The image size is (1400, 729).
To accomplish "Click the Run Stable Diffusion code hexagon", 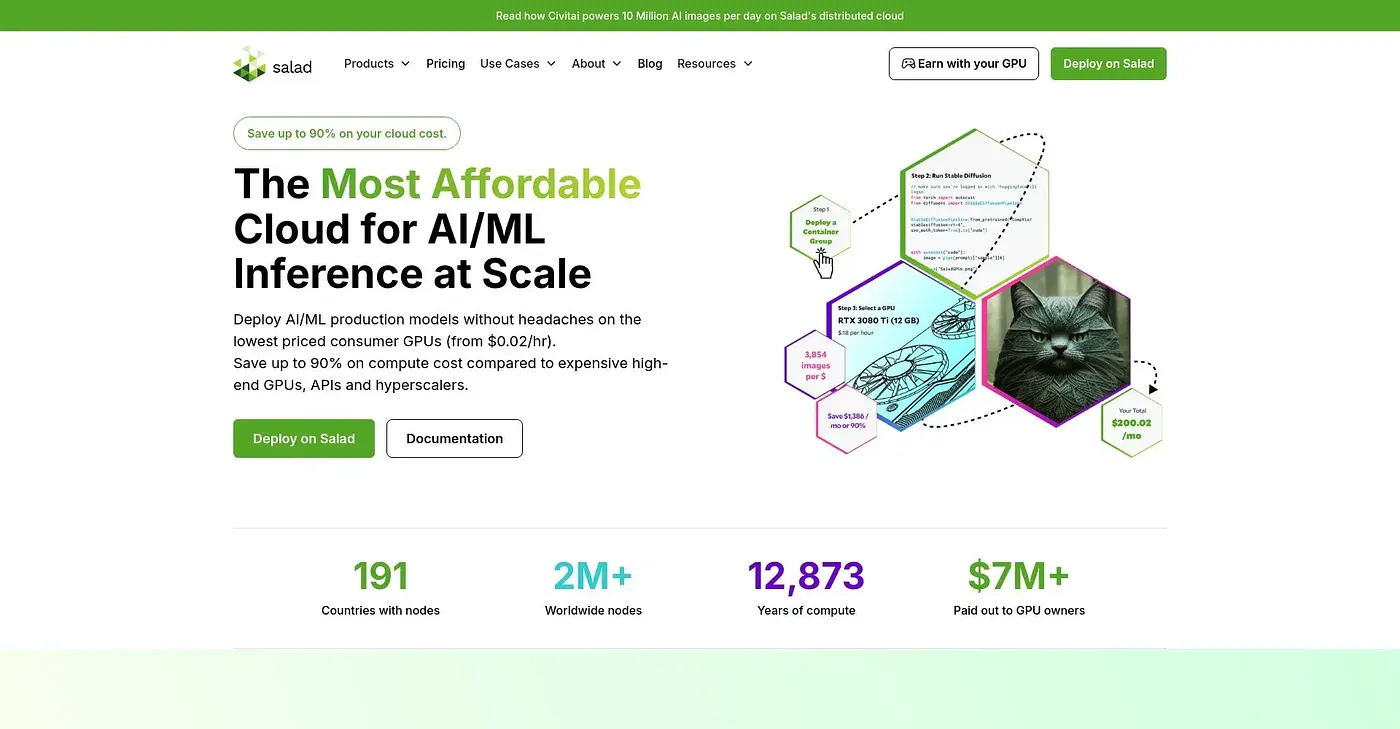I will (974, 213).
